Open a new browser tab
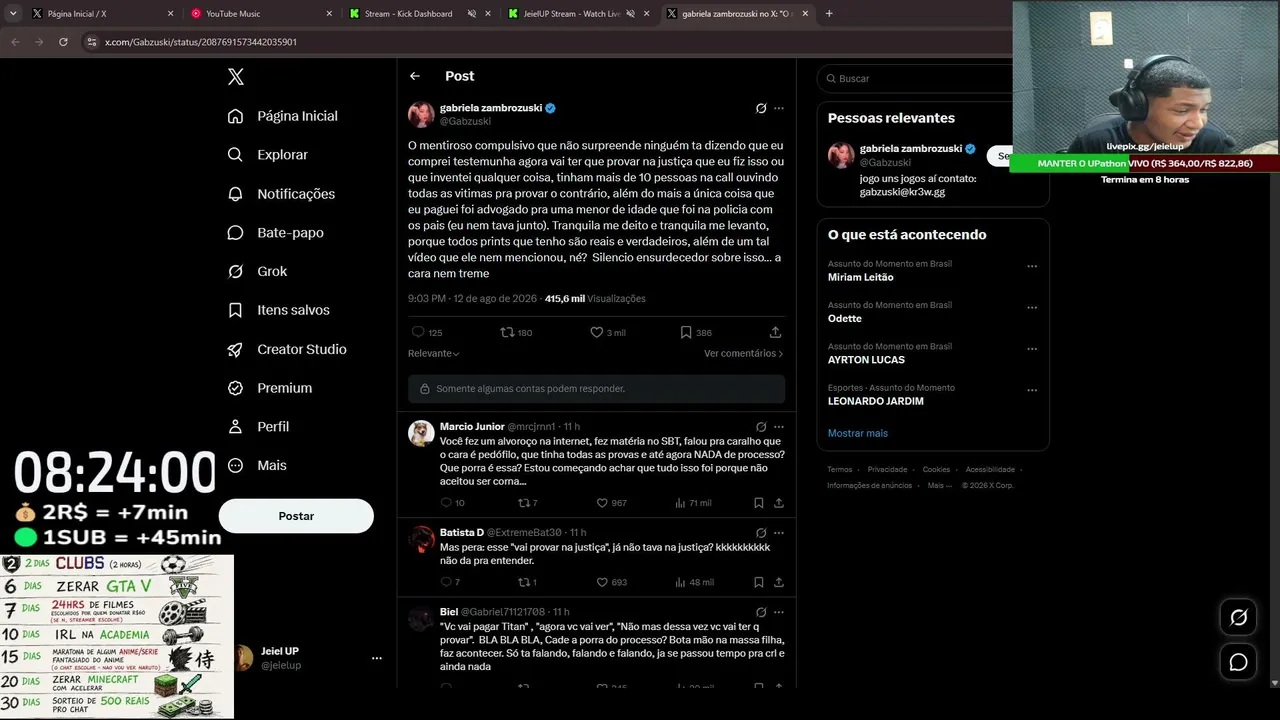 pyautogui.click(x=829, y=14)
